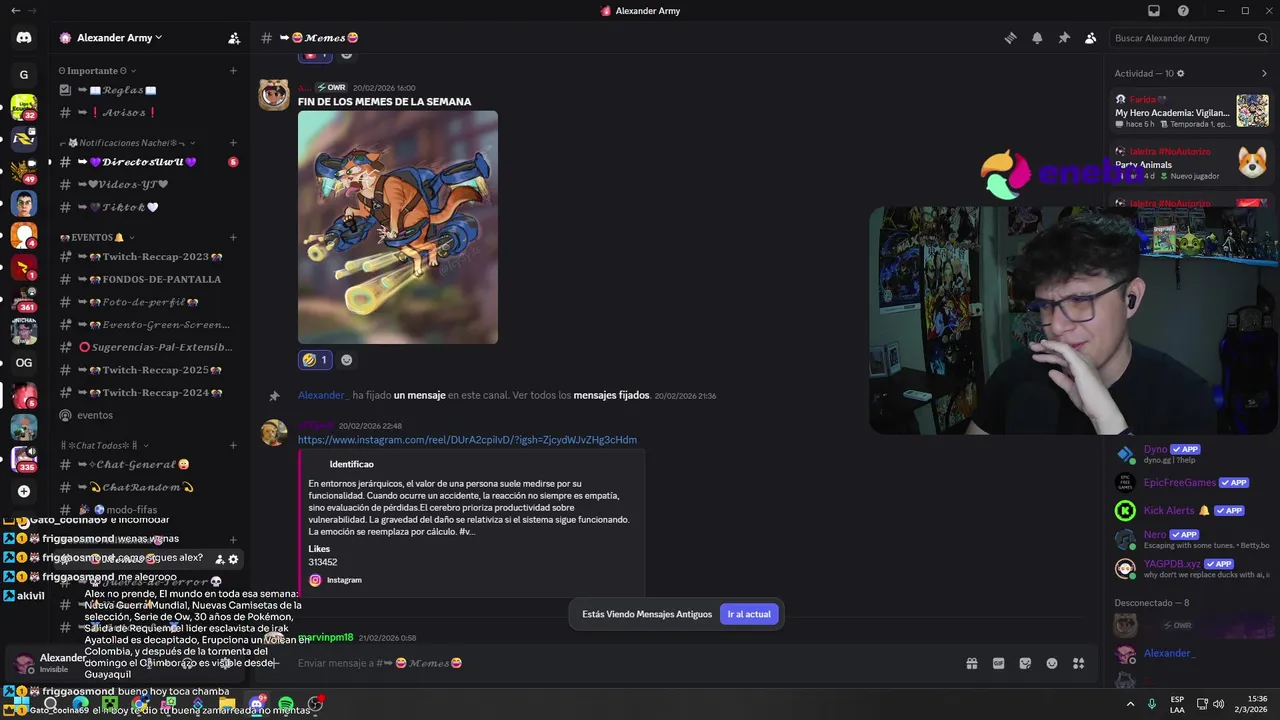Image resolution: width=1280 pixels, height=720 pixels.
Task: Open the Threads icon in channel header
Action: click(1010, 38)
